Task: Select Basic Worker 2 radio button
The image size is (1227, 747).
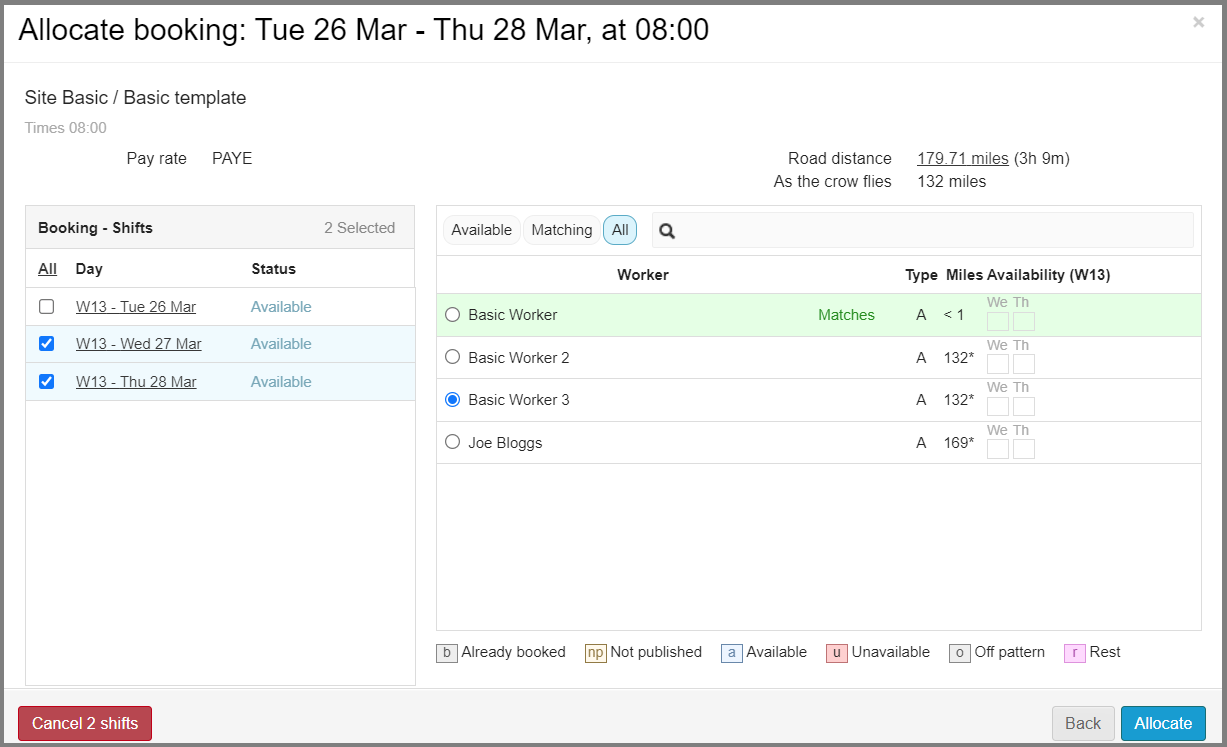Action: [453, 357]
